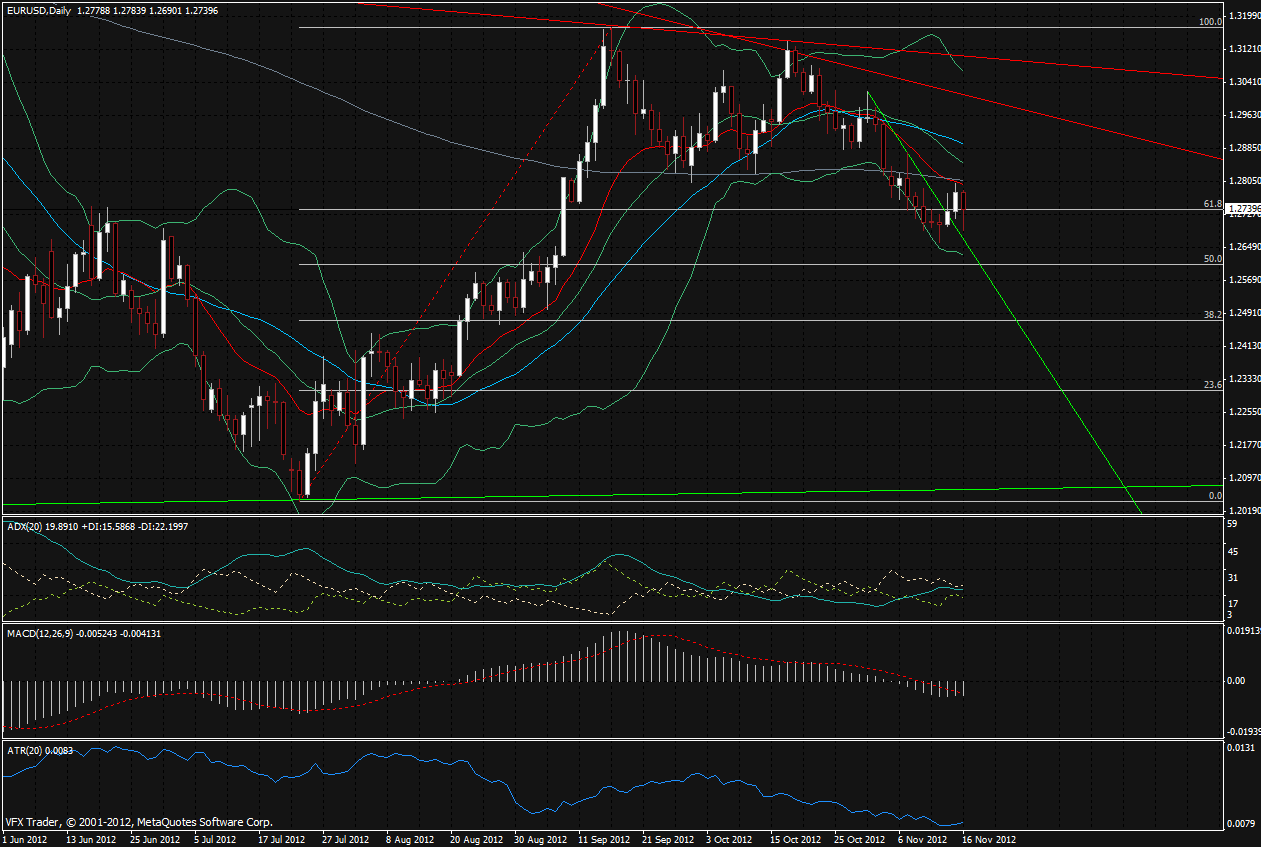Click the 0.0 Fibonacci level label
The height and width of the screenshot is (847, 1261).
pos(1215,495)
